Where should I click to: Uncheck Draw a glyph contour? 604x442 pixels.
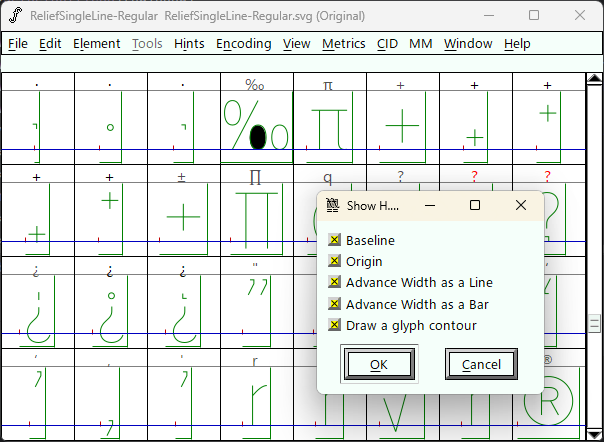(335, 325)
